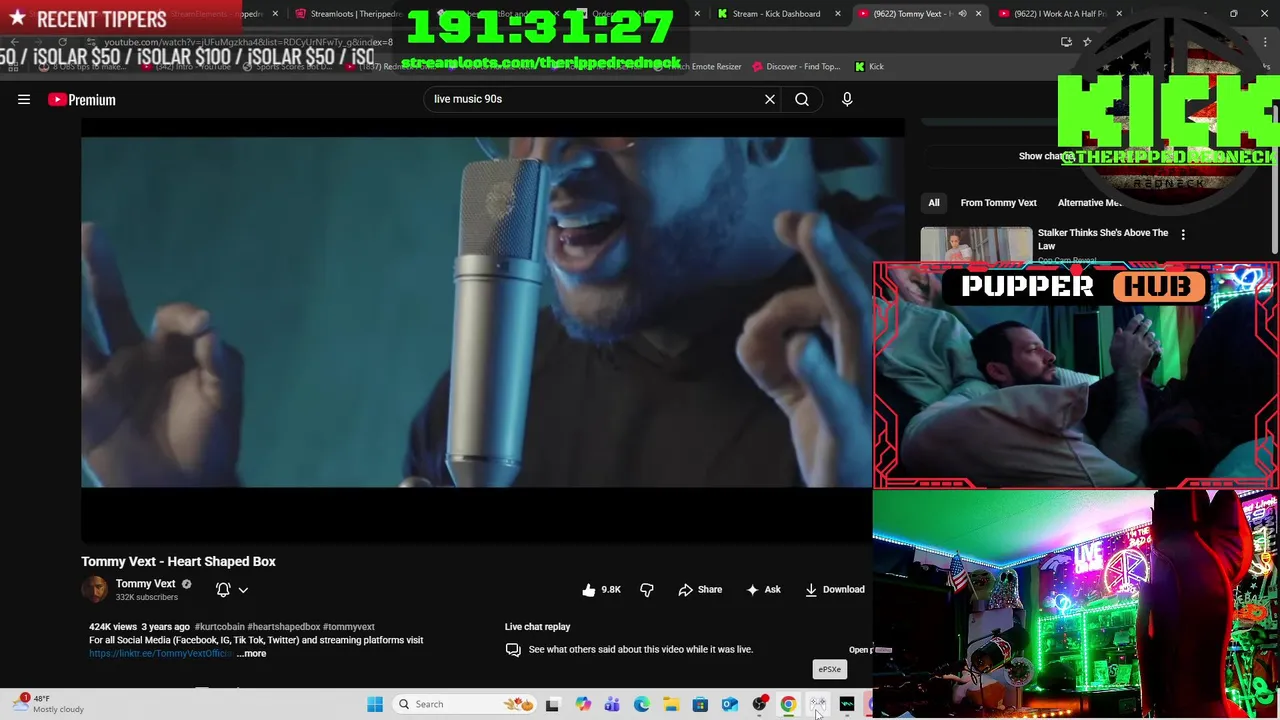The width and height of the screenshot is (1280, 720).
Task: Select the 'All' filter chip
Action: [x=934, y=203]
